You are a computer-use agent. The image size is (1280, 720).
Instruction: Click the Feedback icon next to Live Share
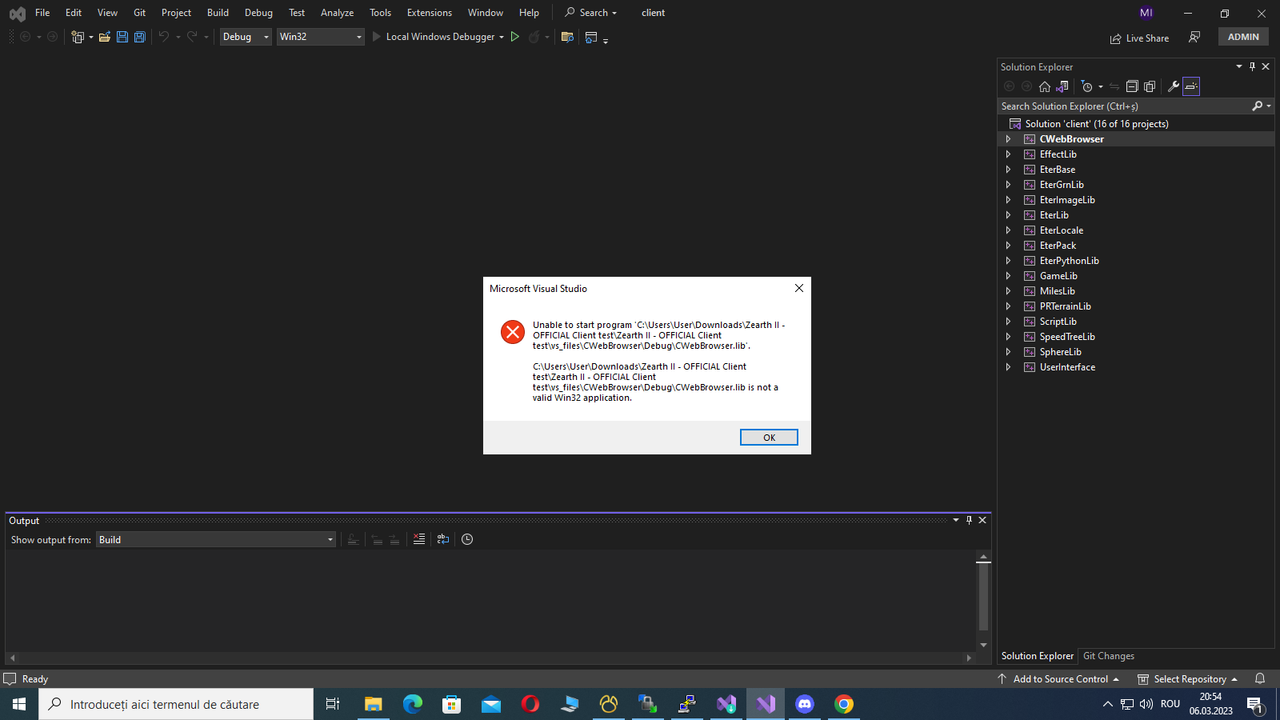pos(1194,37)
